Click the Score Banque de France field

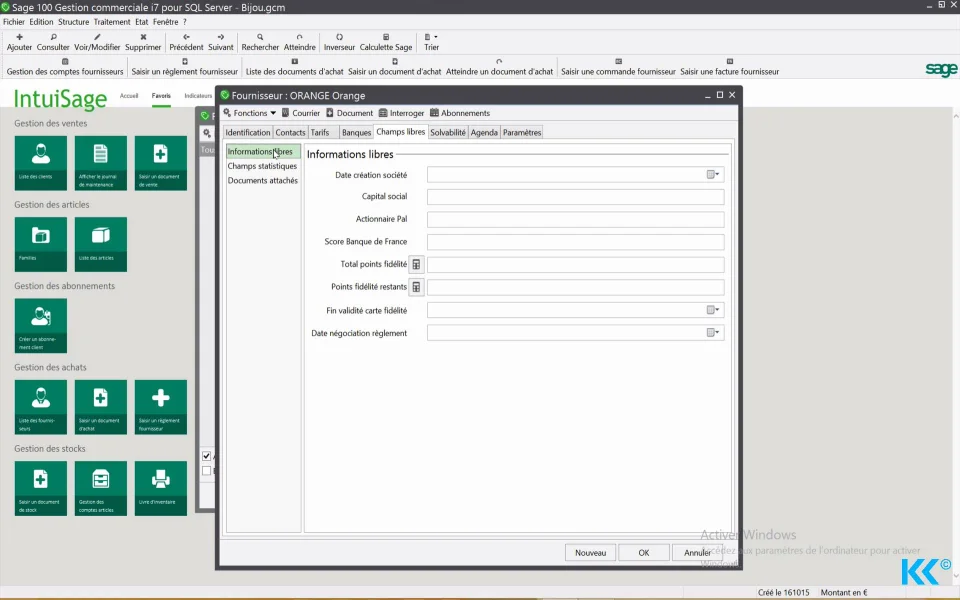click(576, 242)
